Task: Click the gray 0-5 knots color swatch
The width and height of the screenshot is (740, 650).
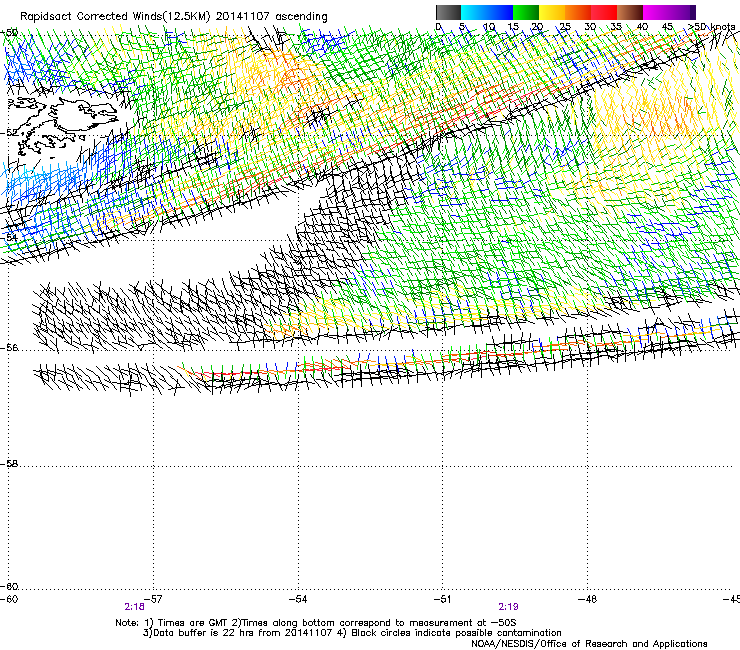Action: tap(448, 12)
